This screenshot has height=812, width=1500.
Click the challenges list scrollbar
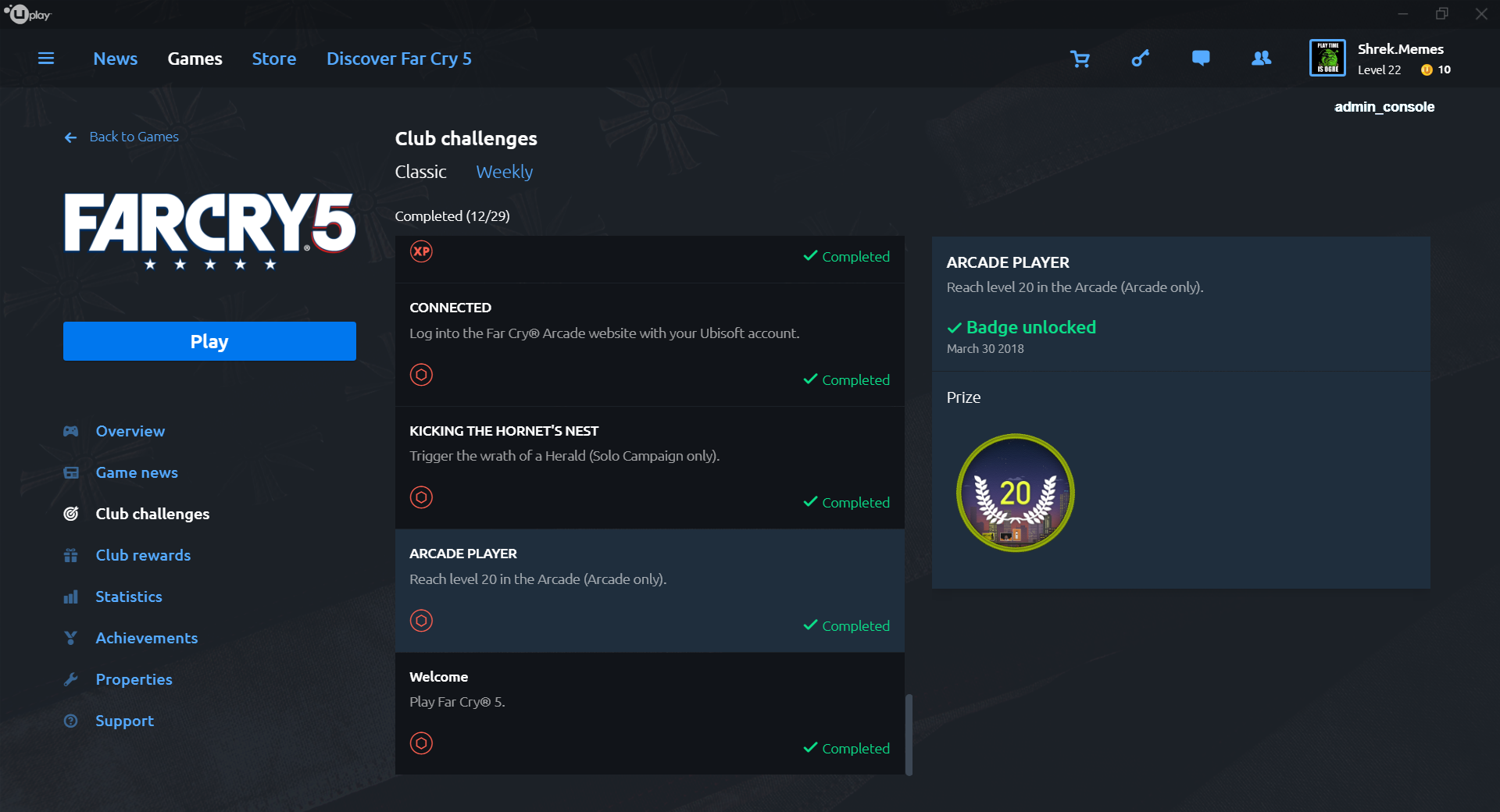pyautogui.click(x=909, y=735)
